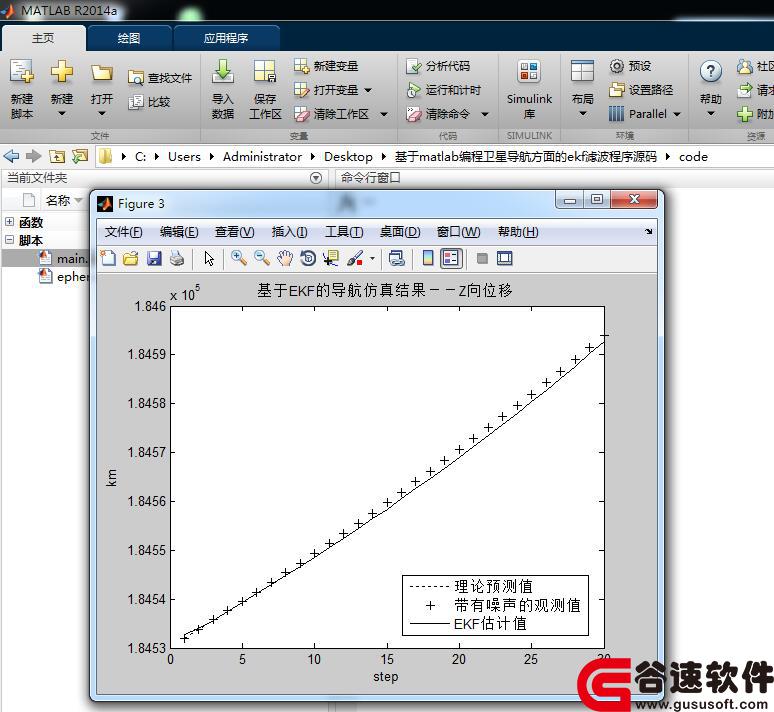This screenshot has height=712, width=774.
Task: Click the dock figure arrow icon
Action: pyautogui.click(x=648, y=231)
